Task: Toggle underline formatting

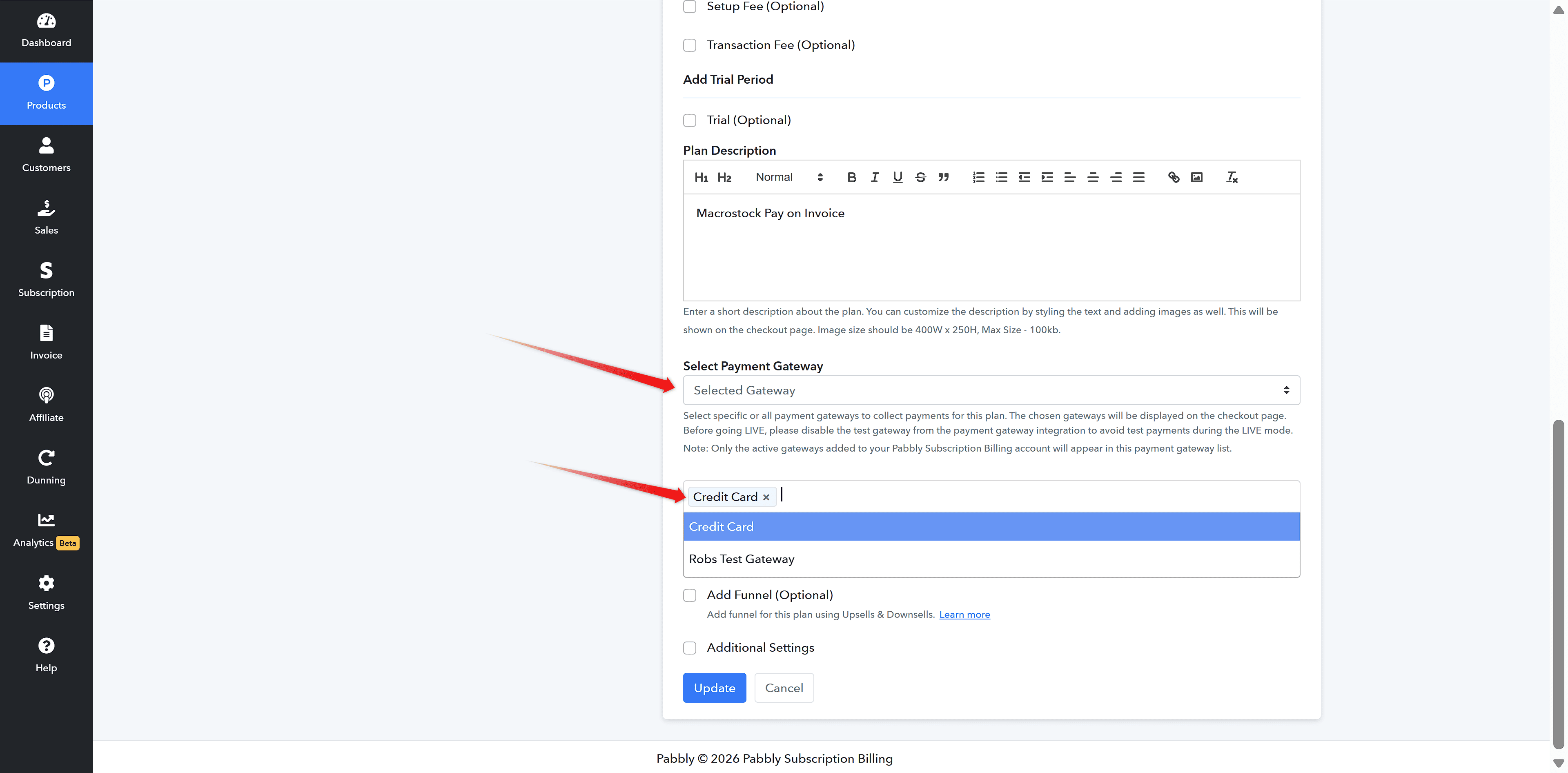Action: (x=898, y=177)
